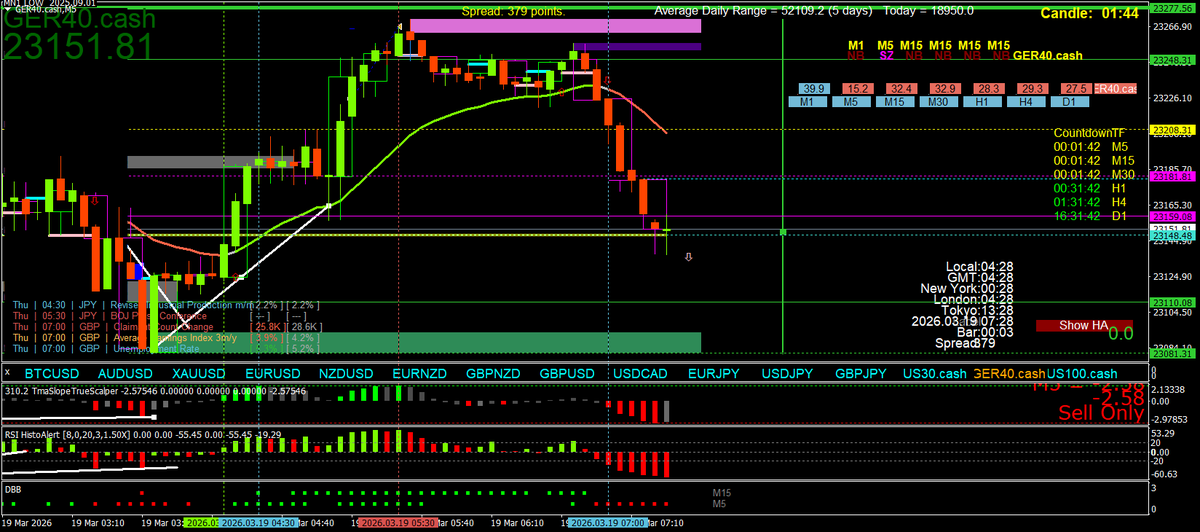Switch chart to EURNZD
Screen dimensions: 1200x532
coord(419,373)
